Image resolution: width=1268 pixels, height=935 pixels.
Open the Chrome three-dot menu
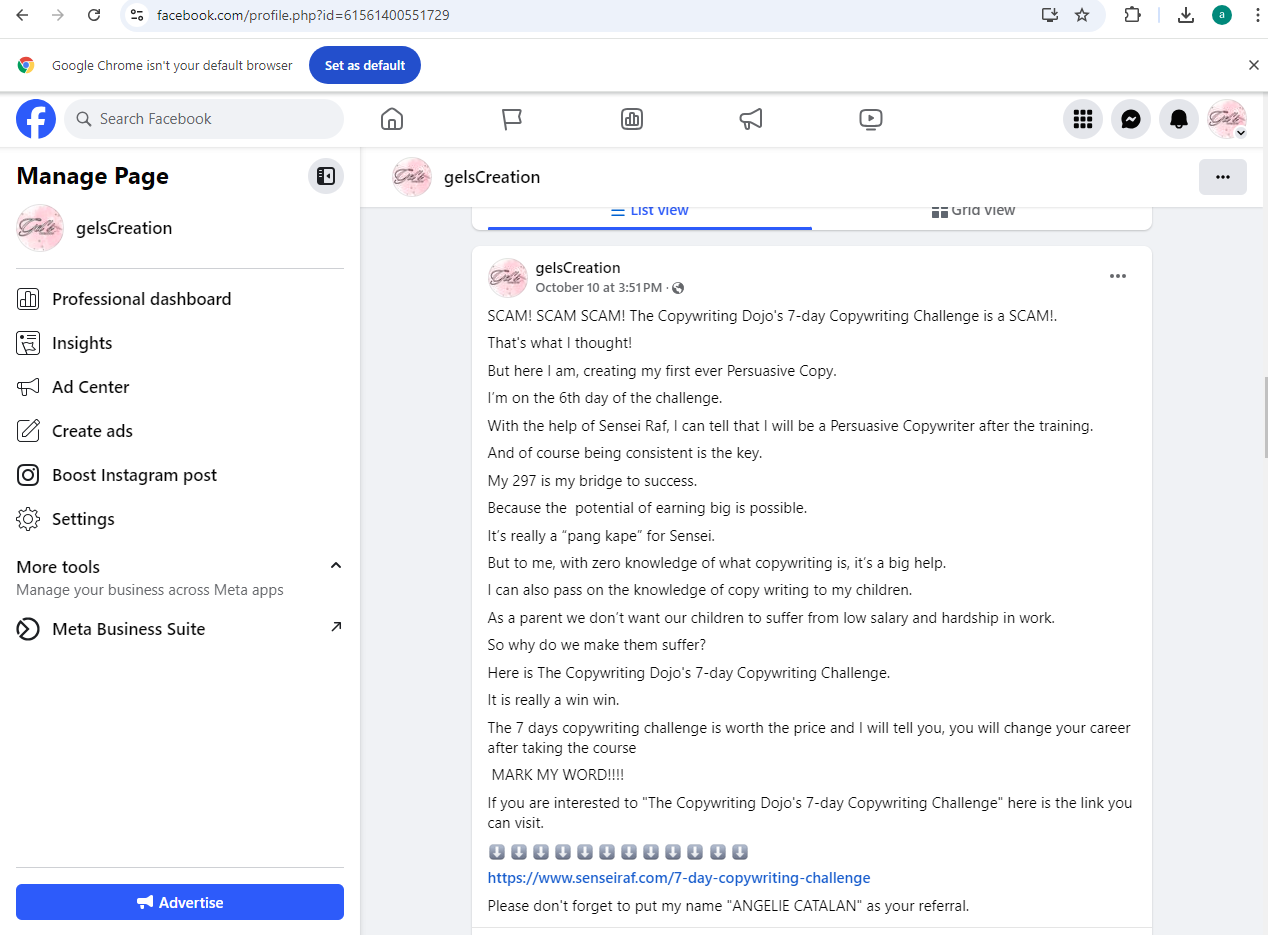1257,15
